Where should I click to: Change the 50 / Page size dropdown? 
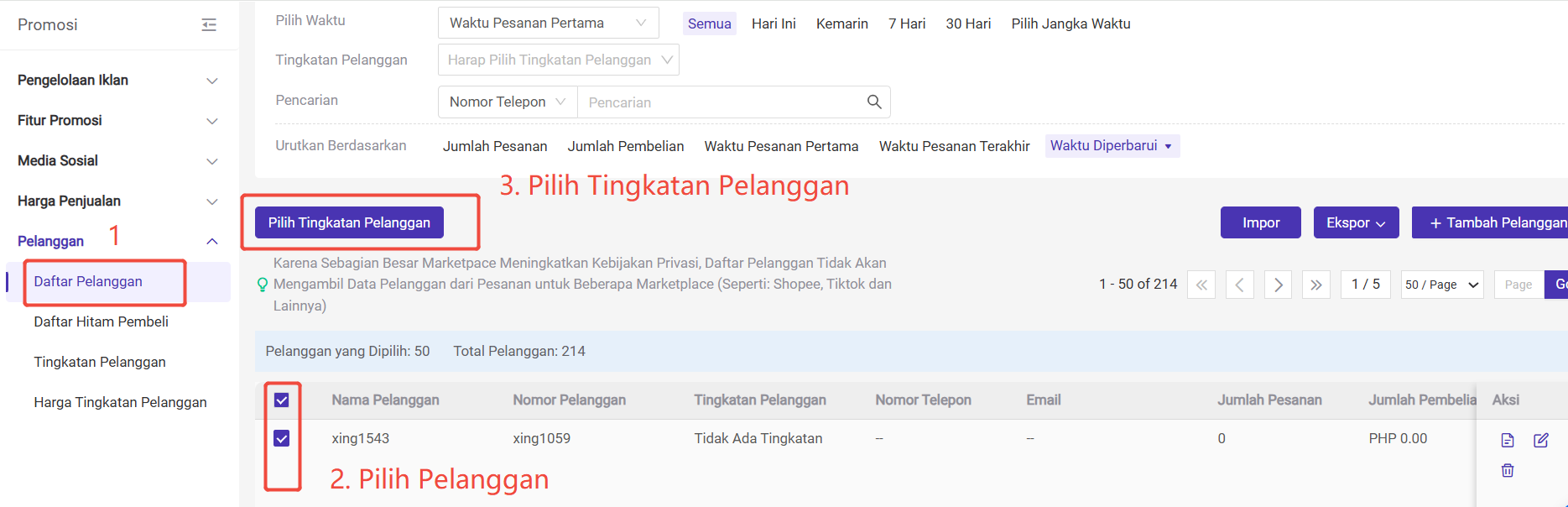click(1441, 285)
